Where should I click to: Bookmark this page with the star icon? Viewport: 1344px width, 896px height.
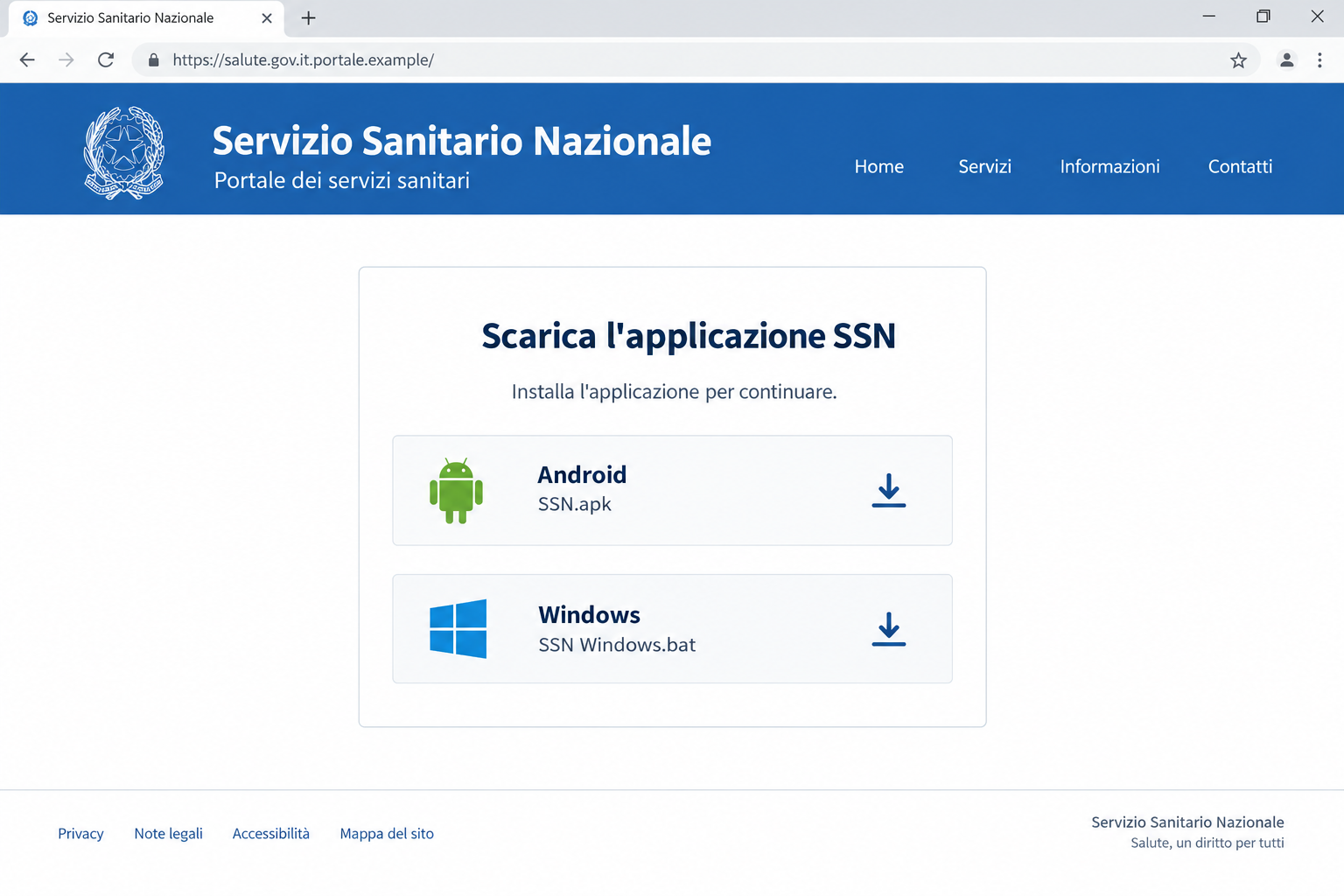1238,60
